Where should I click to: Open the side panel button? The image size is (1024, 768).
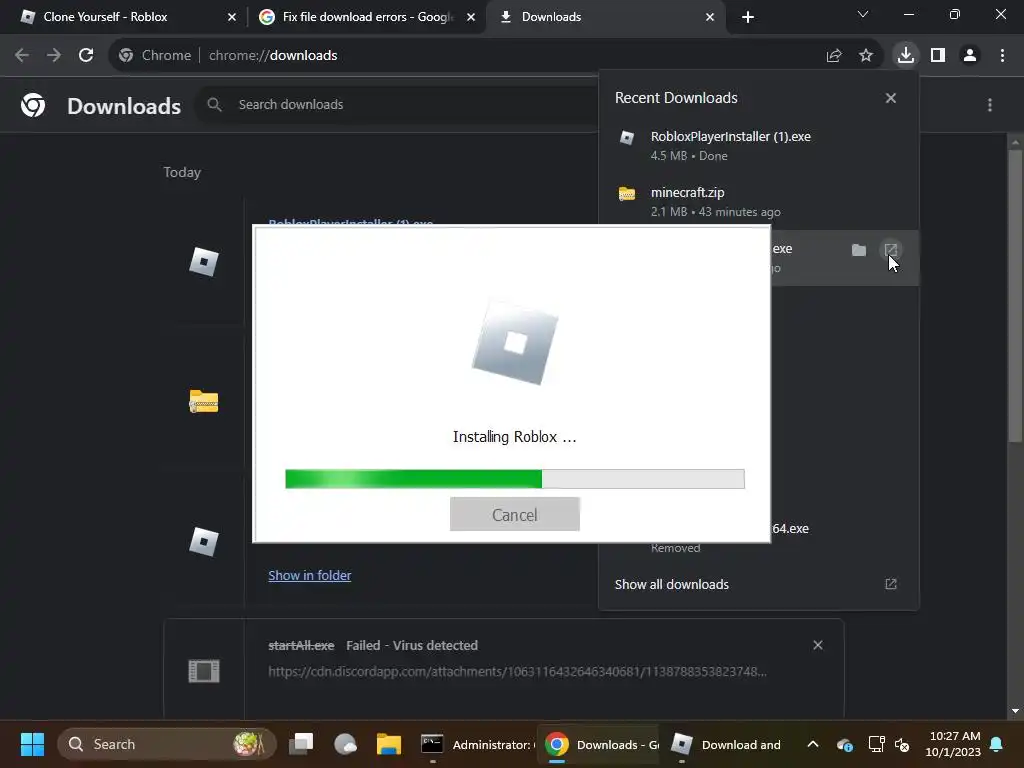pyautogui.click(x=938, y=56)
